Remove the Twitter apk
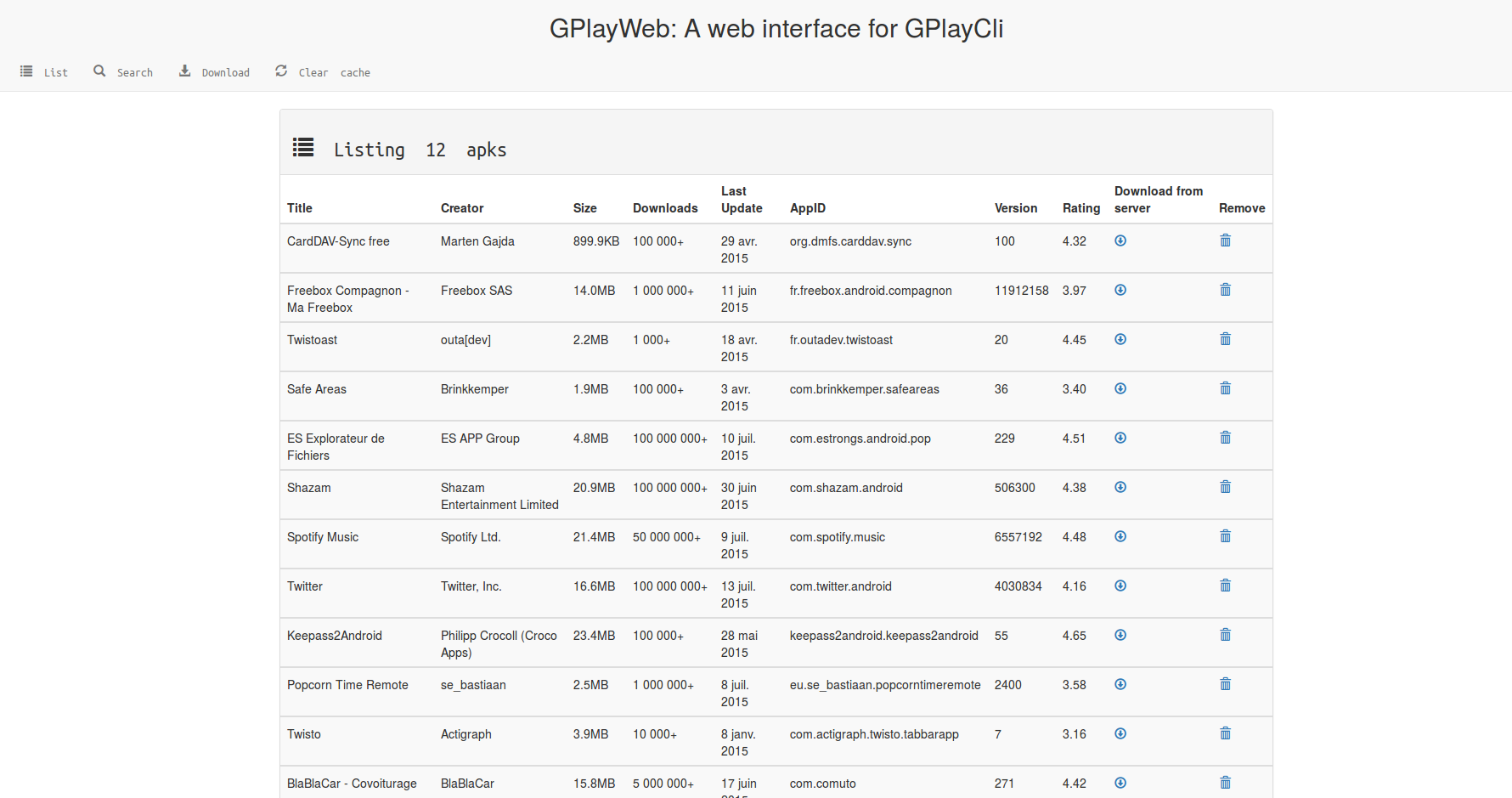Viewport: 1512px width, 798px height. pyautogui.click(x=1225, y=586)
